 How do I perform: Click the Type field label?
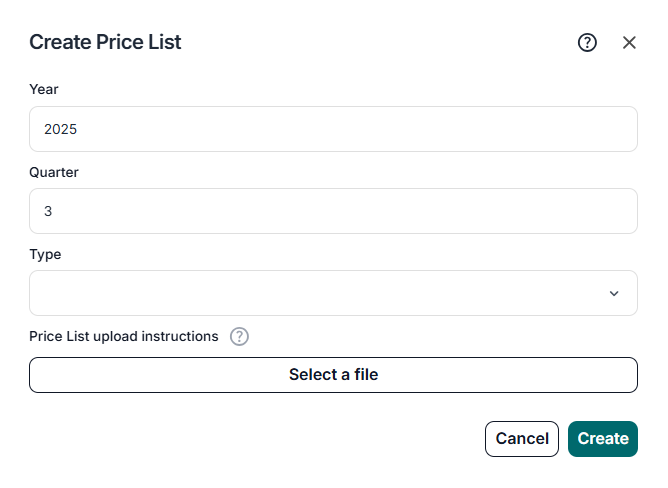[45, 254]
